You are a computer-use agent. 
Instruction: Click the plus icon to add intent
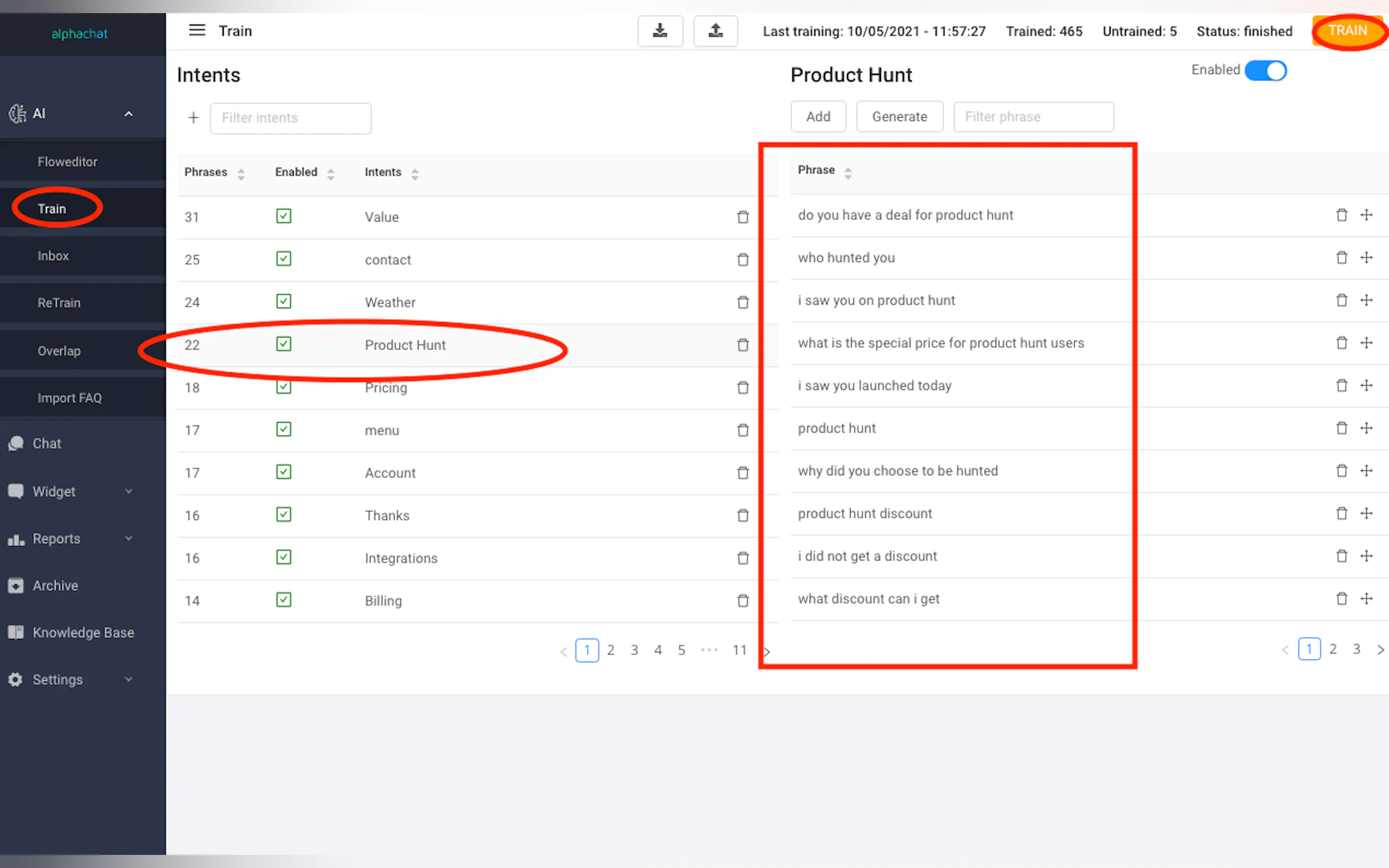(194, 118)
